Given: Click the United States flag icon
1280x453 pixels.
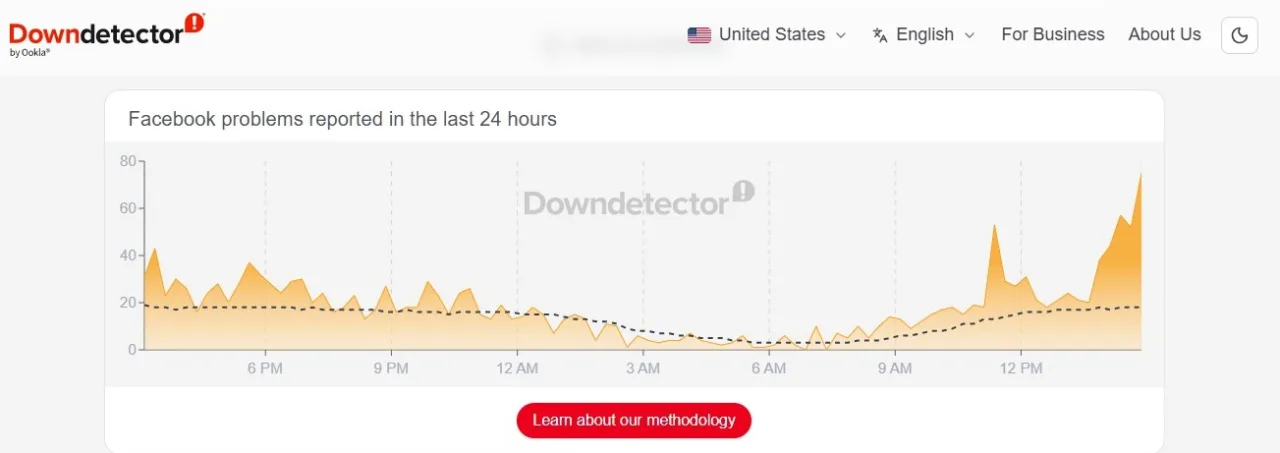Looking at the screenshot, I should click(699, 35).
